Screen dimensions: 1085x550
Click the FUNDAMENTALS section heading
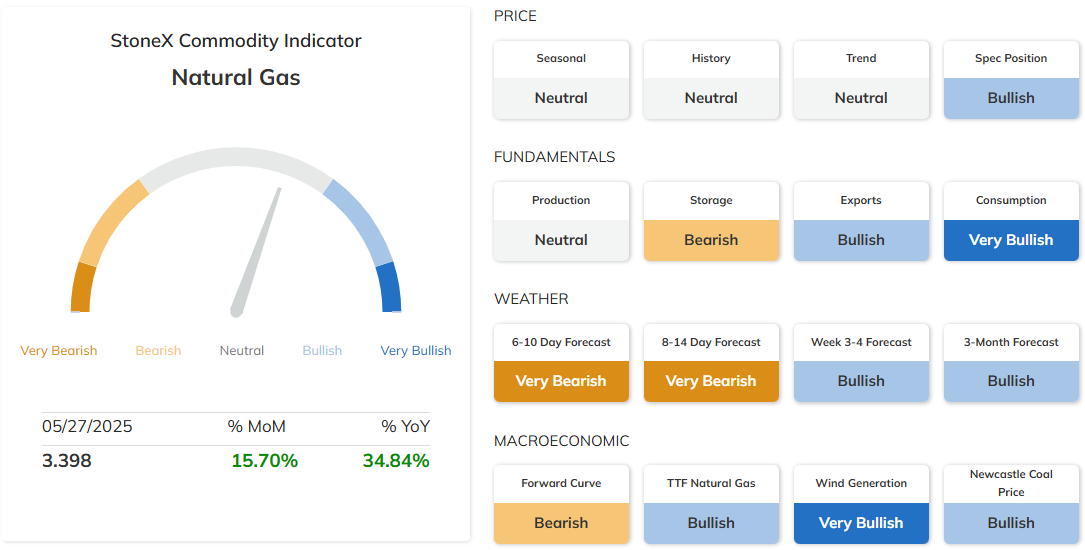coord(554,157)
